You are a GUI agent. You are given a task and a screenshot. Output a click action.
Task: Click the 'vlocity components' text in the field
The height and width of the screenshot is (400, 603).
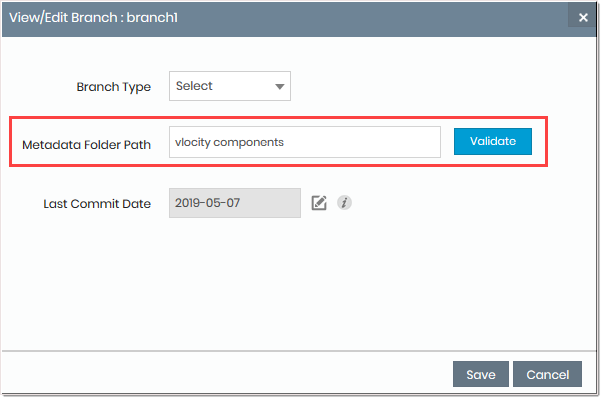(x=229, y=142)
